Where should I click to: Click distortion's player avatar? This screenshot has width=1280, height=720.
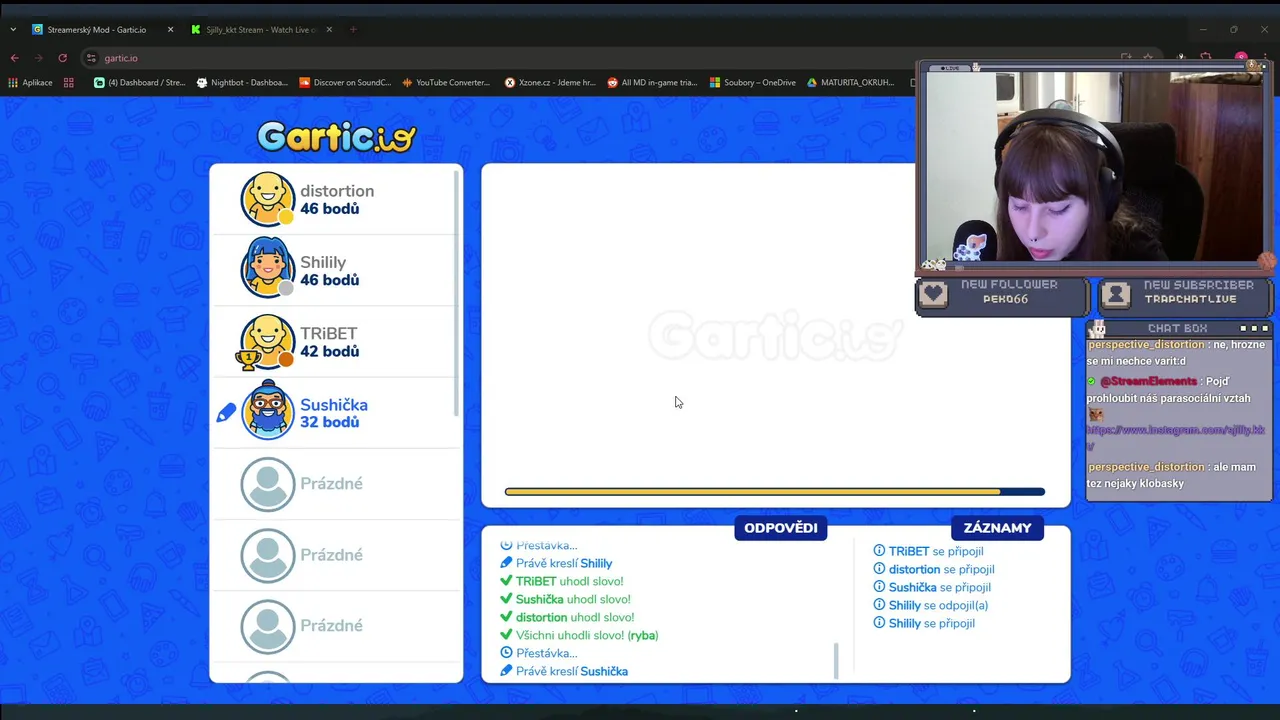click(x=268, y=199)
